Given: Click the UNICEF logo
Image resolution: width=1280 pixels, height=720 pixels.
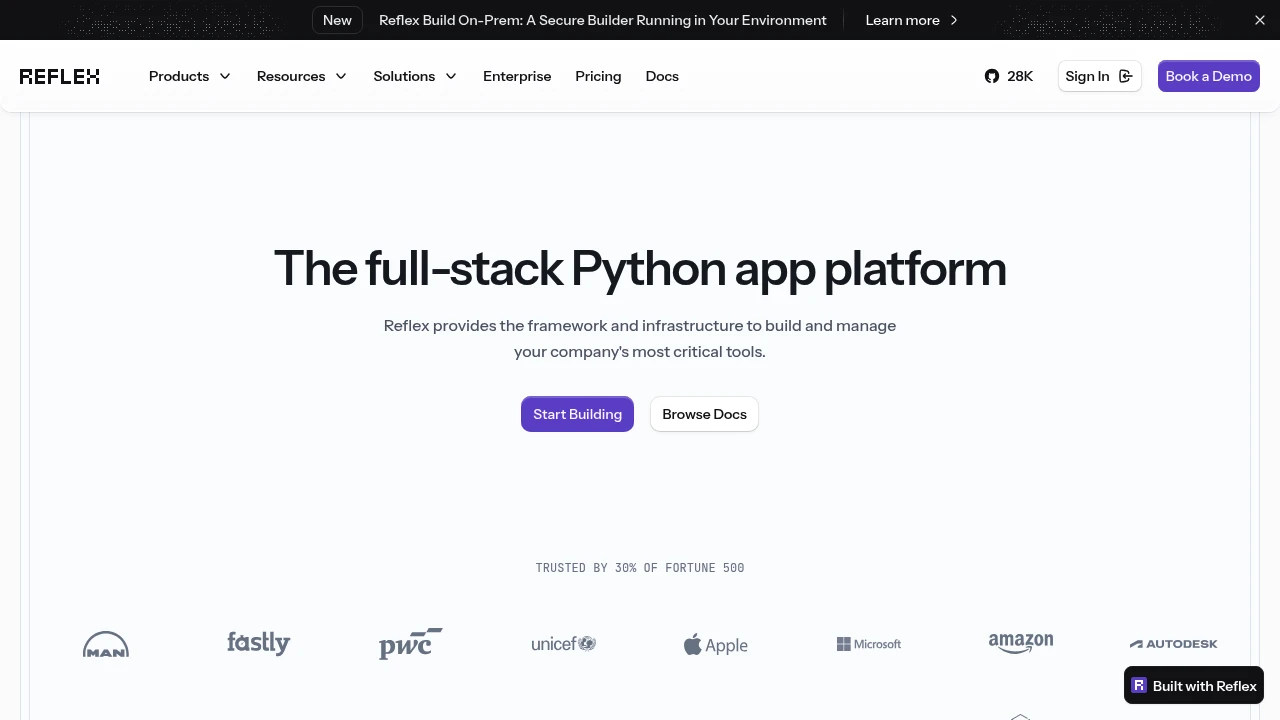Looking at the screenshot, I should click(564, 644).
